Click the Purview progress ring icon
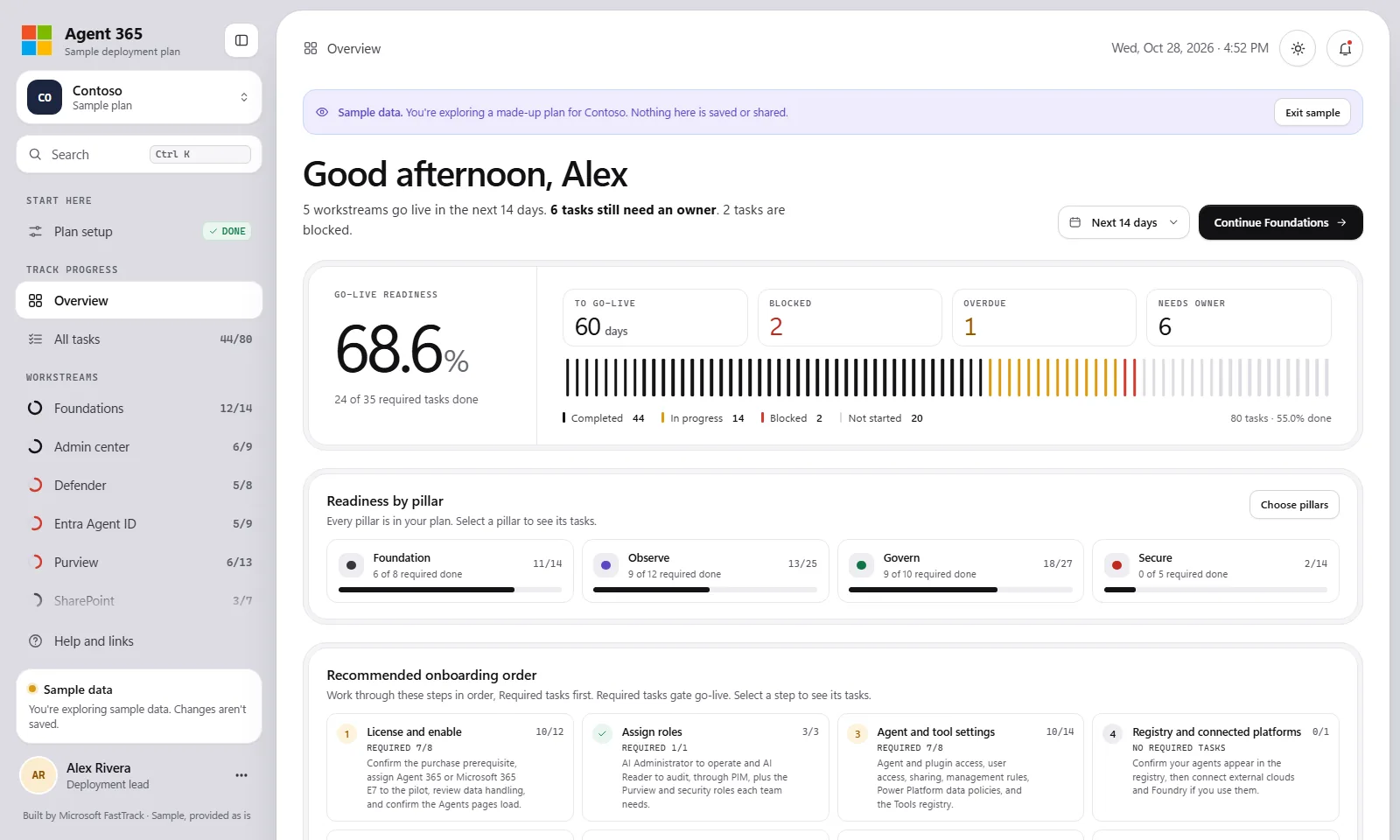 click(x=35, y=562)
